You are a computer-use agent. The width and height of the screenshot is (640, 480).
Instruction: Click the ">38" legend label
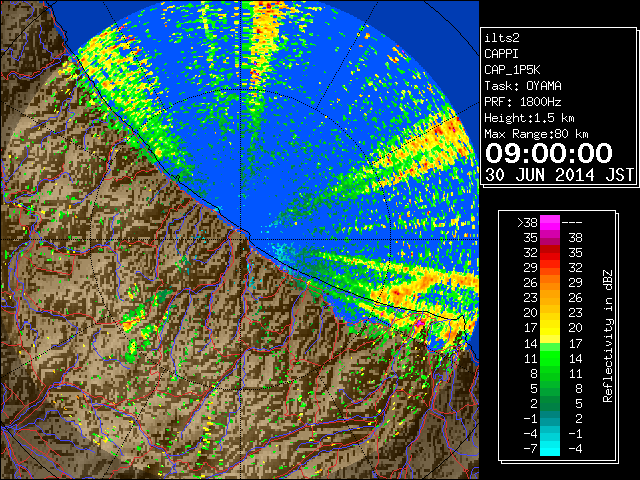[527, 222]
